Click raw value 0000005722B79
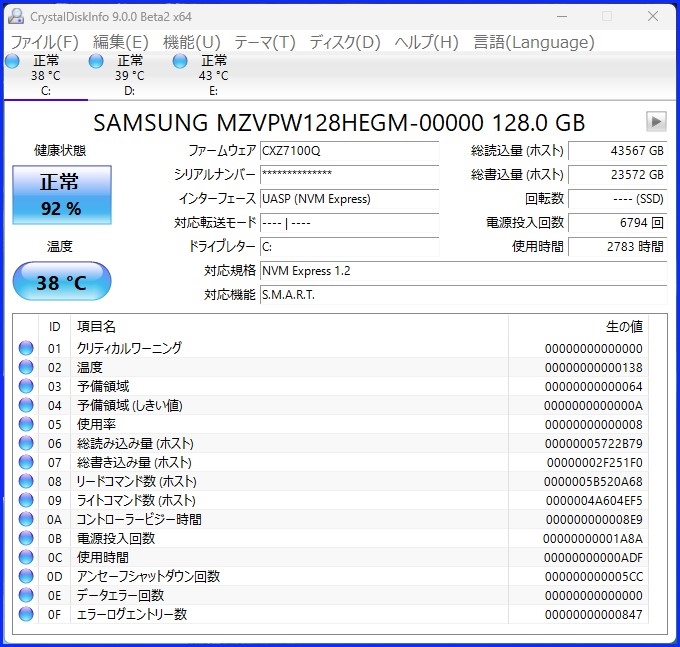 594,444
